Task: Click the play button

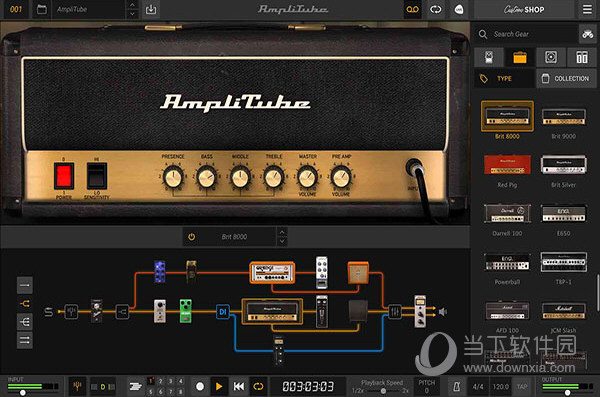Action: point(219,387)
